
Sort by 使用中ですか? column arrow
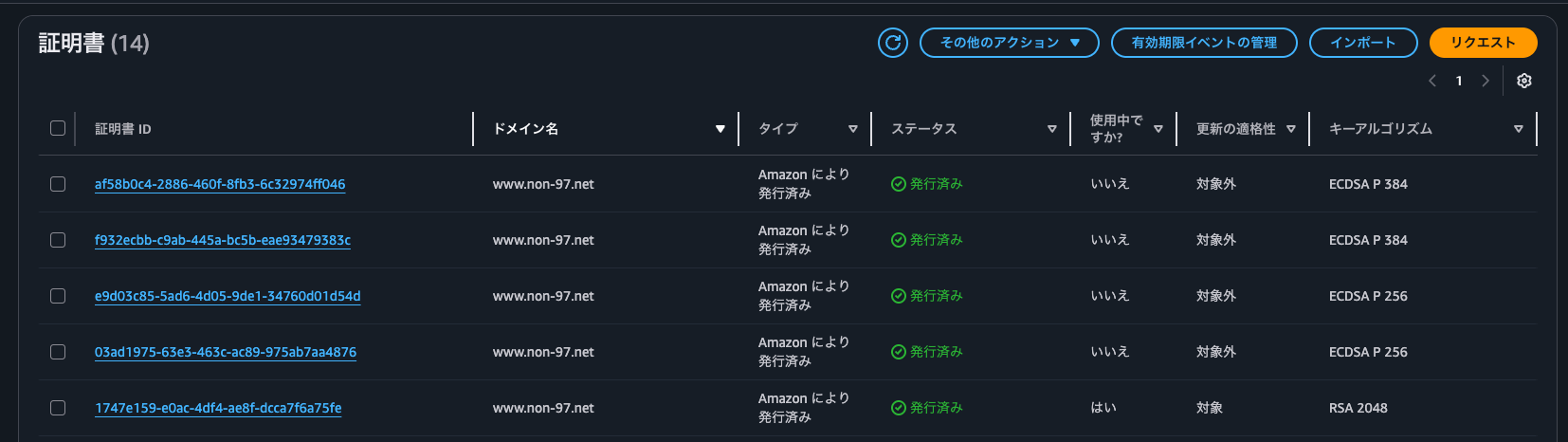[x=1158, y=129]
